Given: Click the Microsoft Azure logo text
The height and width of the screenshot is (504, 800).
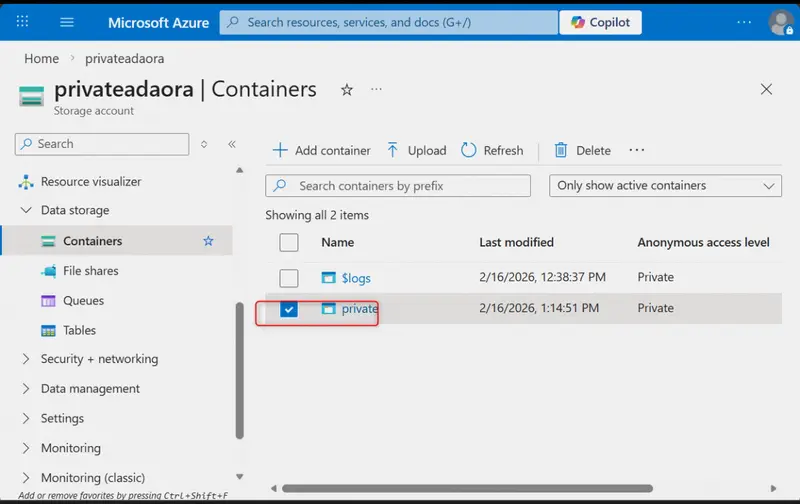Looking at the screenshot, I should 158,22.
